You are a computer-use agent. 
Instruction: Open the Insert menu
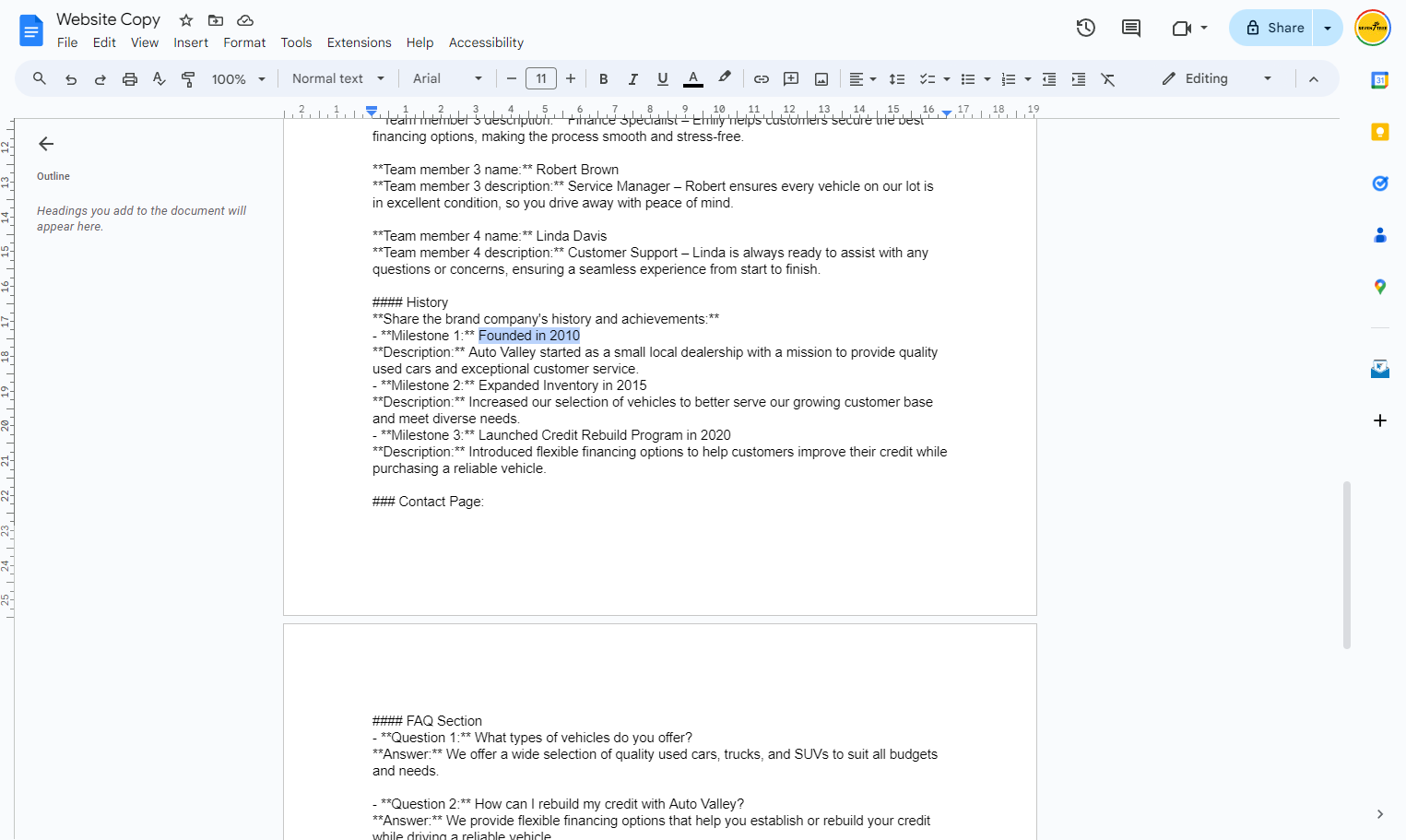(191, 42)
